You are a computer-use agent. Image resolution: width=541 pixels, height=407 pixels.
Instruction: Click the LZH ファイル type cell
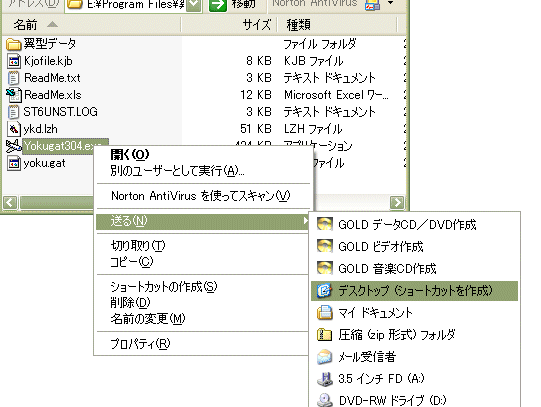pos(313,129)
